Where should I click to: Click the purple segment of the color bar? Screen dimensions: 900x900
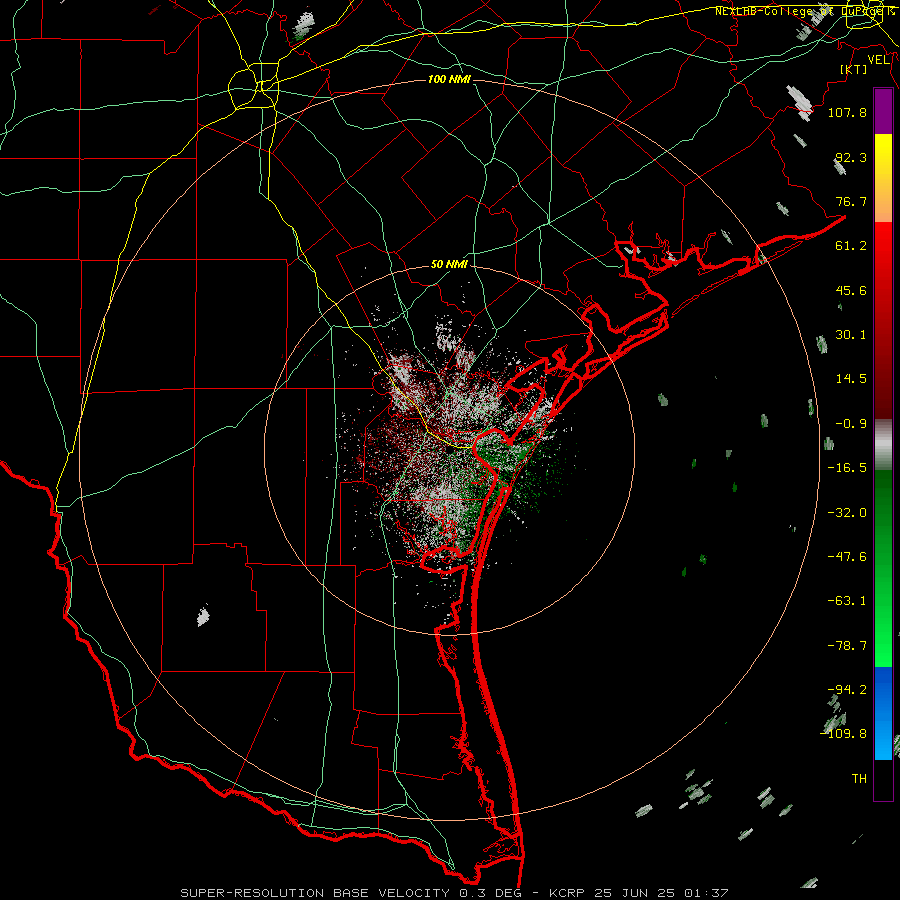click(x=883, y=112)
